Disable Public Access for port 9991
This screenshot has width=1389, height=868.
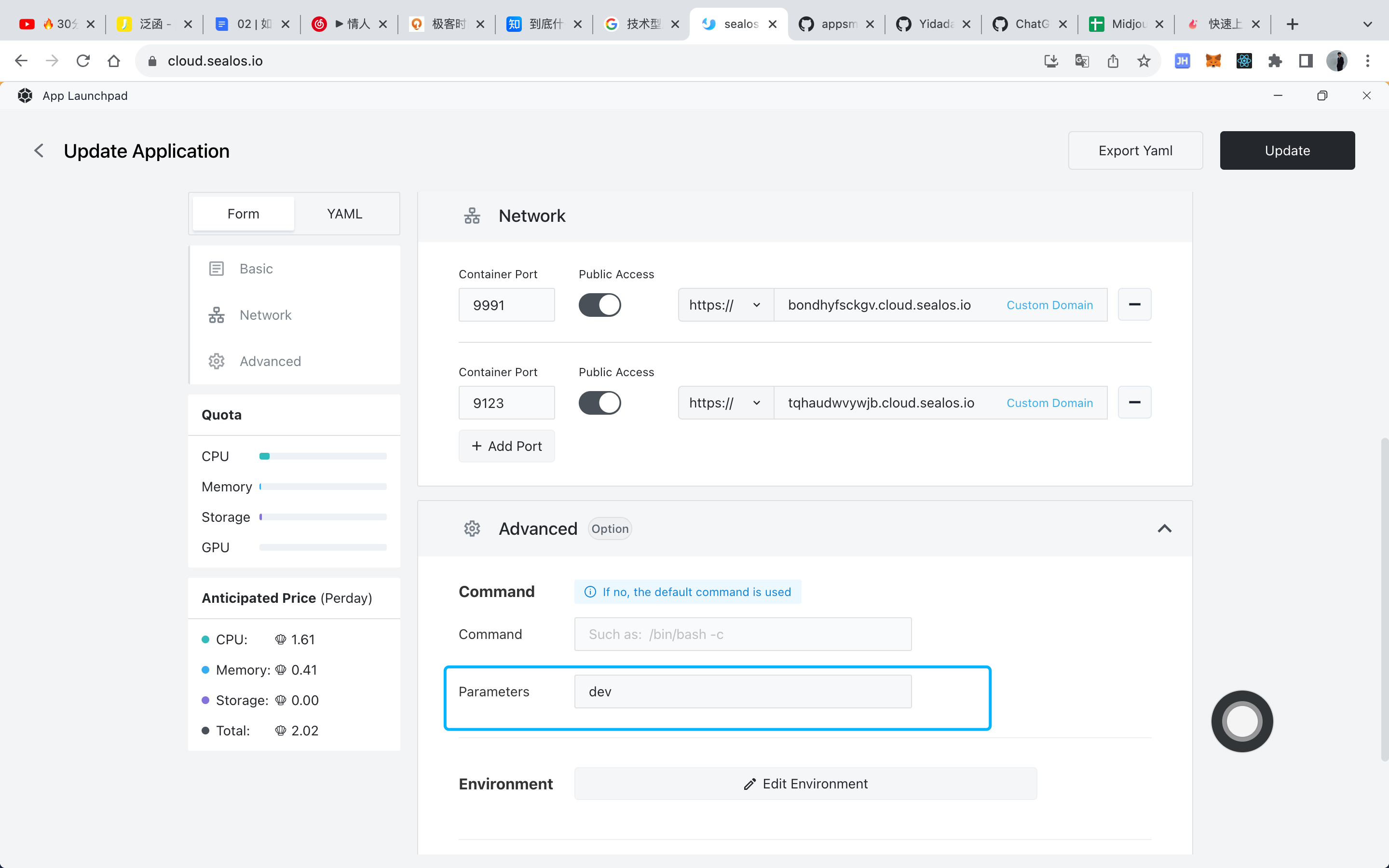(599, 305)
